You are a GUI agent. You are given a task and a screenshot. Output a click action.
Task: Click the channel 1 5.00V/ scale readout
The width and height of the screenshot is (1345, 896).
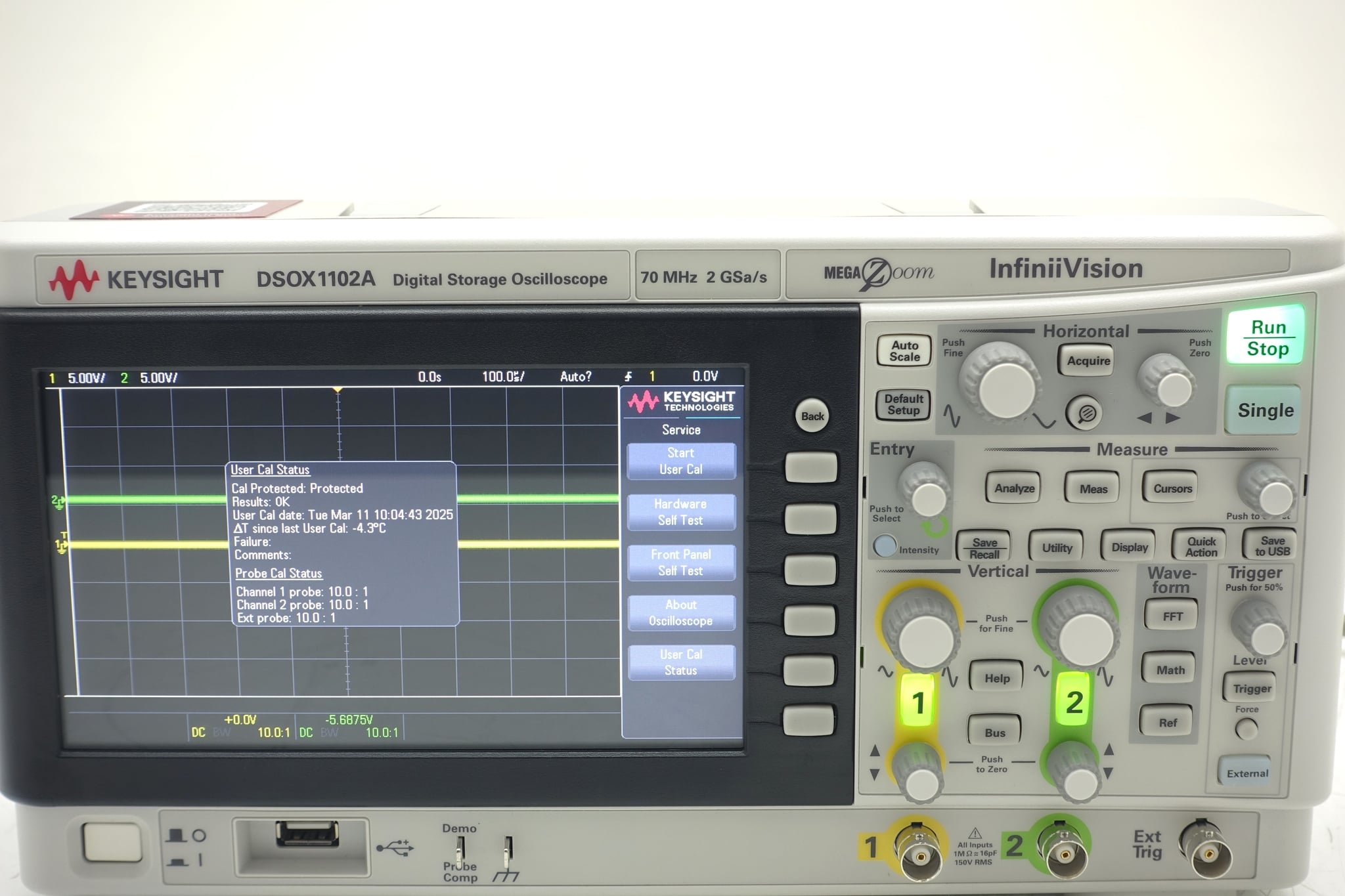click(x=86, y=378)
